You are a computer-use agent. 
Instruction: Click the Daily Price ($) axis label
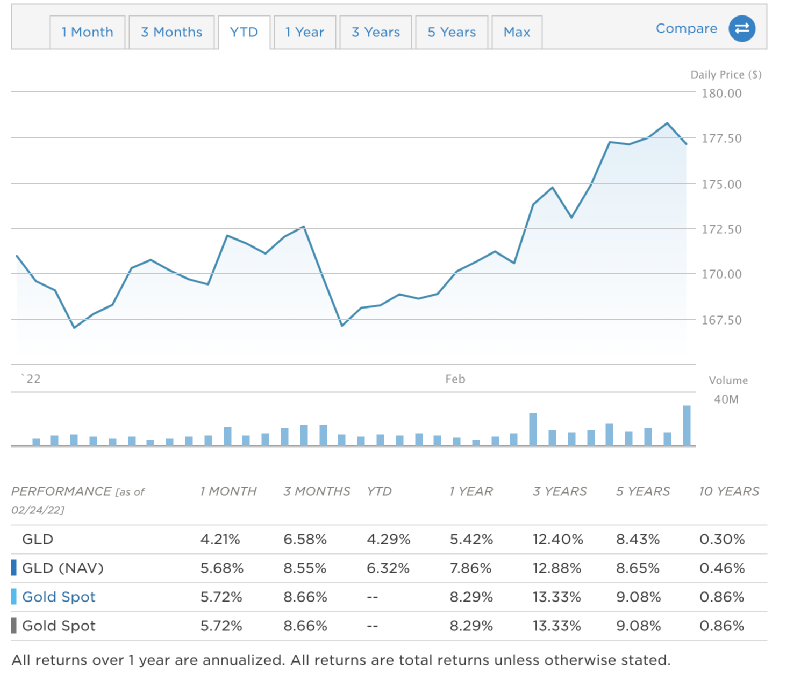click(726, 75)
